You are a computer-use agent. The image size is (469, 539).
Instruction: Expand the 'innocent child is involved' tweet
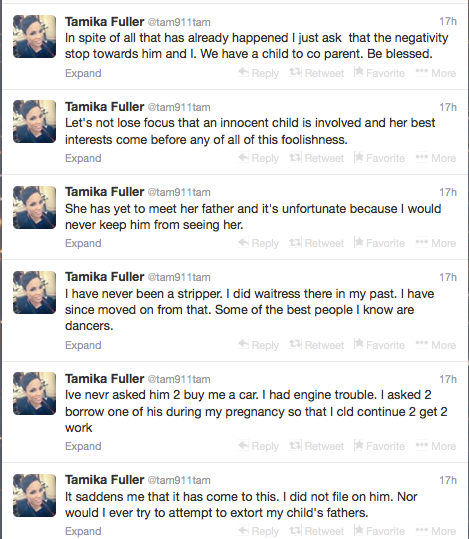click(x=83, y=158)
